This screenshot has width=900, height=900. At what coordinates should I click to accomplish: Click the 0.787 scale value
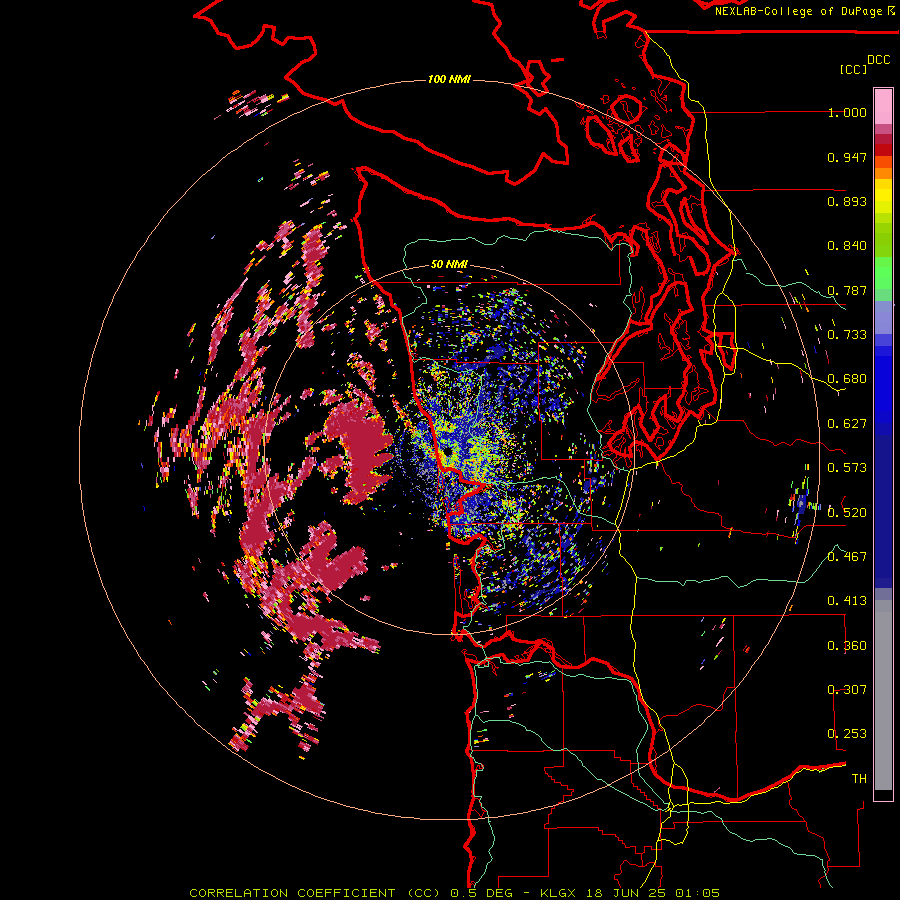[847, 290]
